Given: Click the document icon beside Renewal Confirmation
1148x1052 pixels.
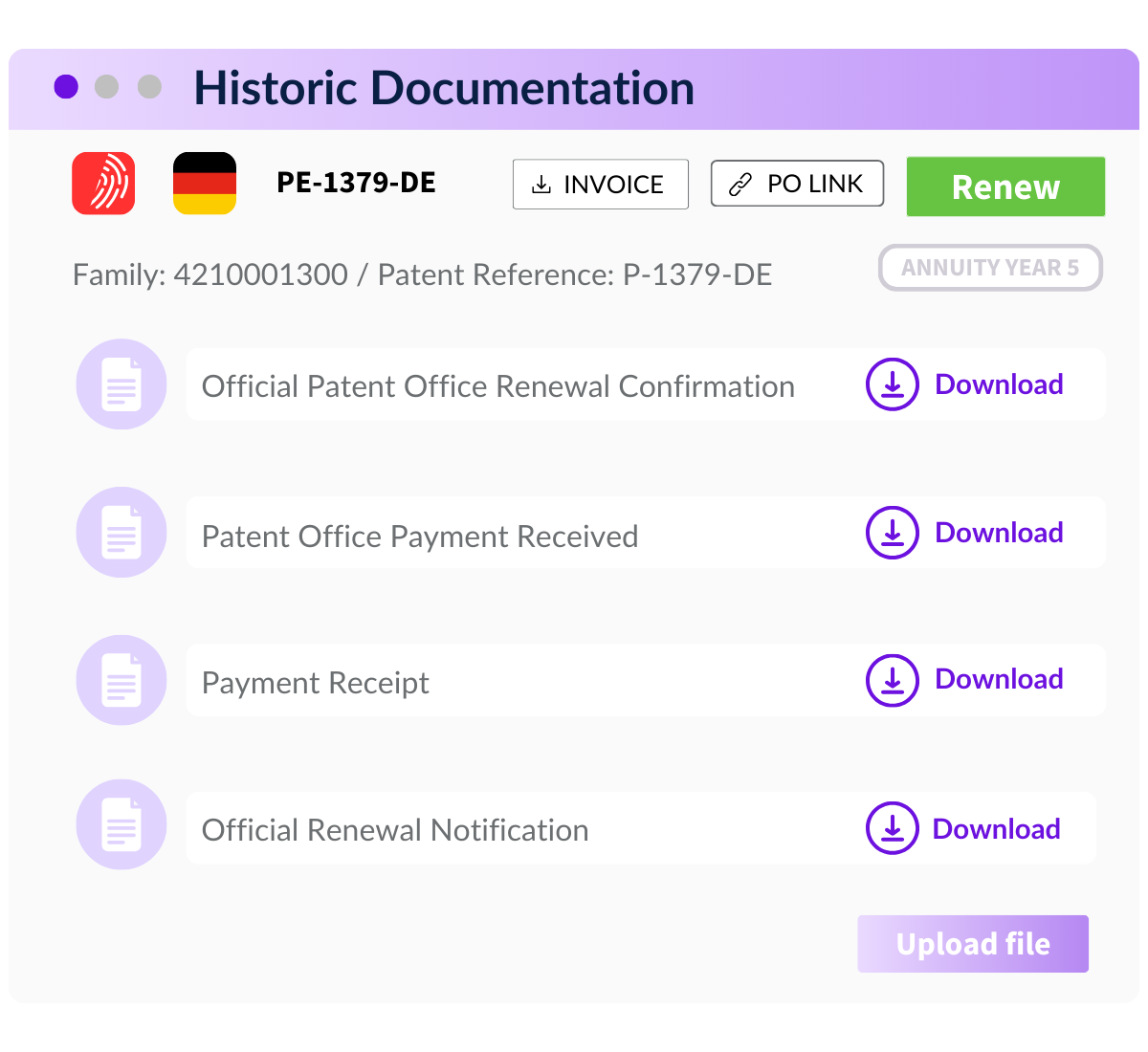Looking at the screenshot, I should (121, 384).
